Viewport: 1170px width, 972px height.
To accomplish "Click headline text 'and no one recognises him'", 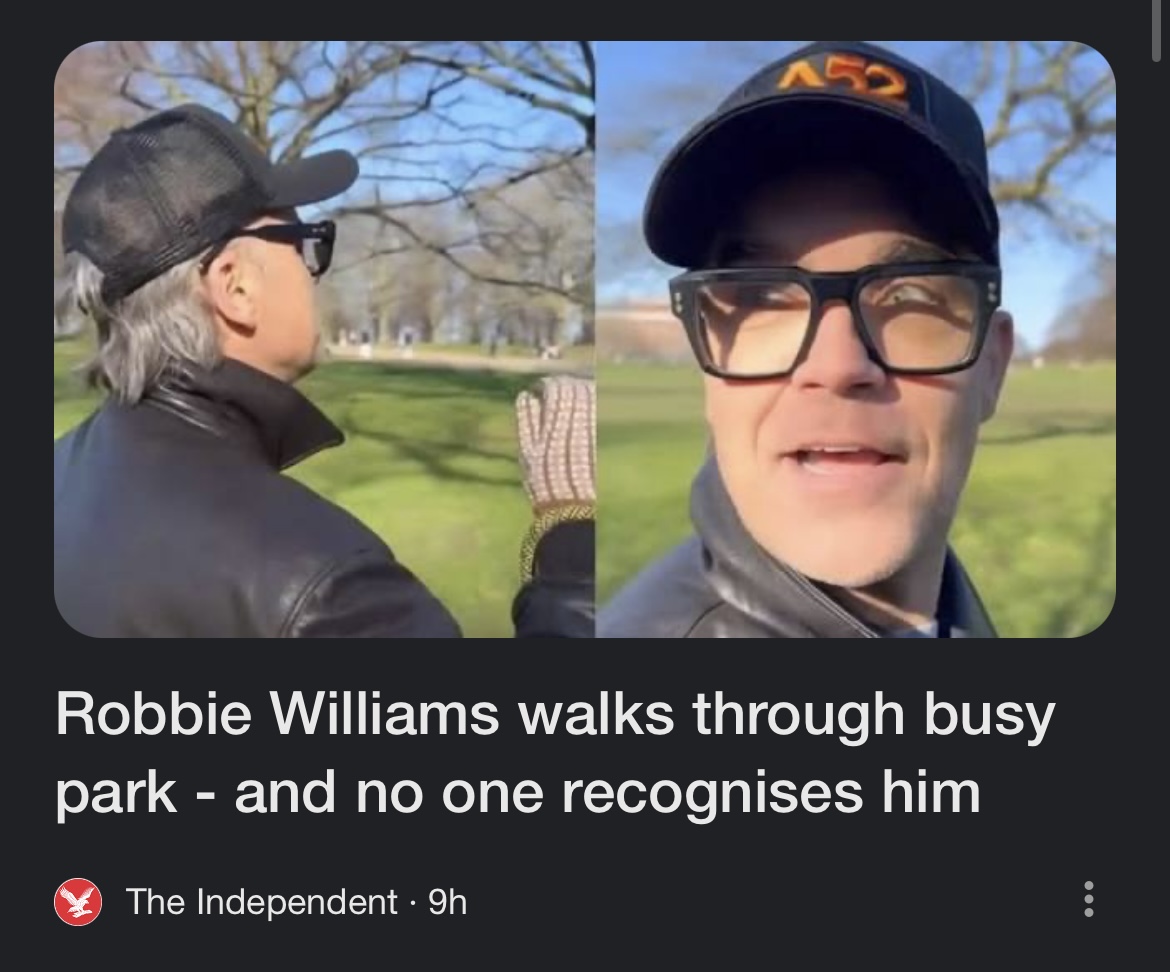I will pyautogui.click(x=607, y=793).
